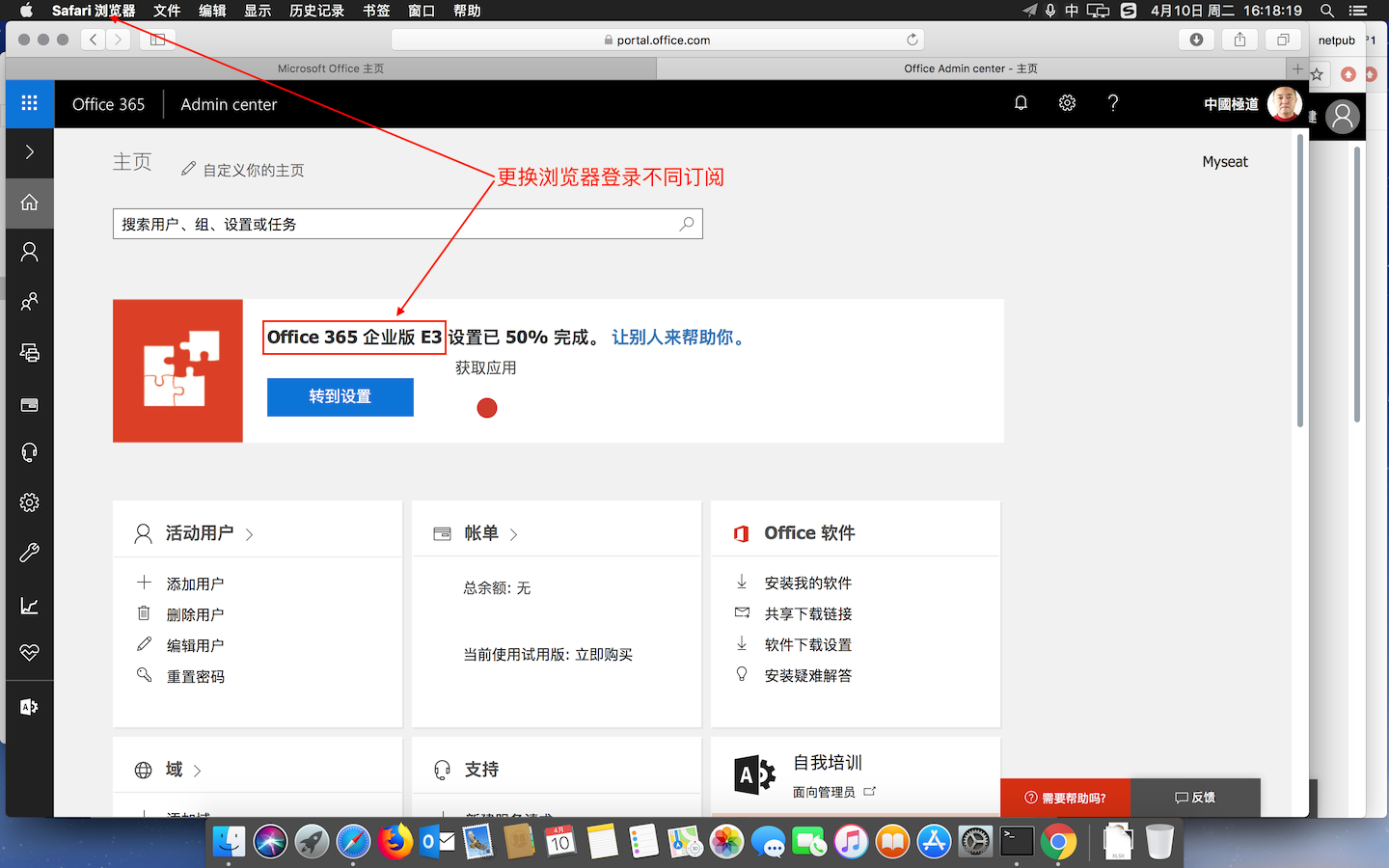Show Safari downloads

tap(1196, 40)
